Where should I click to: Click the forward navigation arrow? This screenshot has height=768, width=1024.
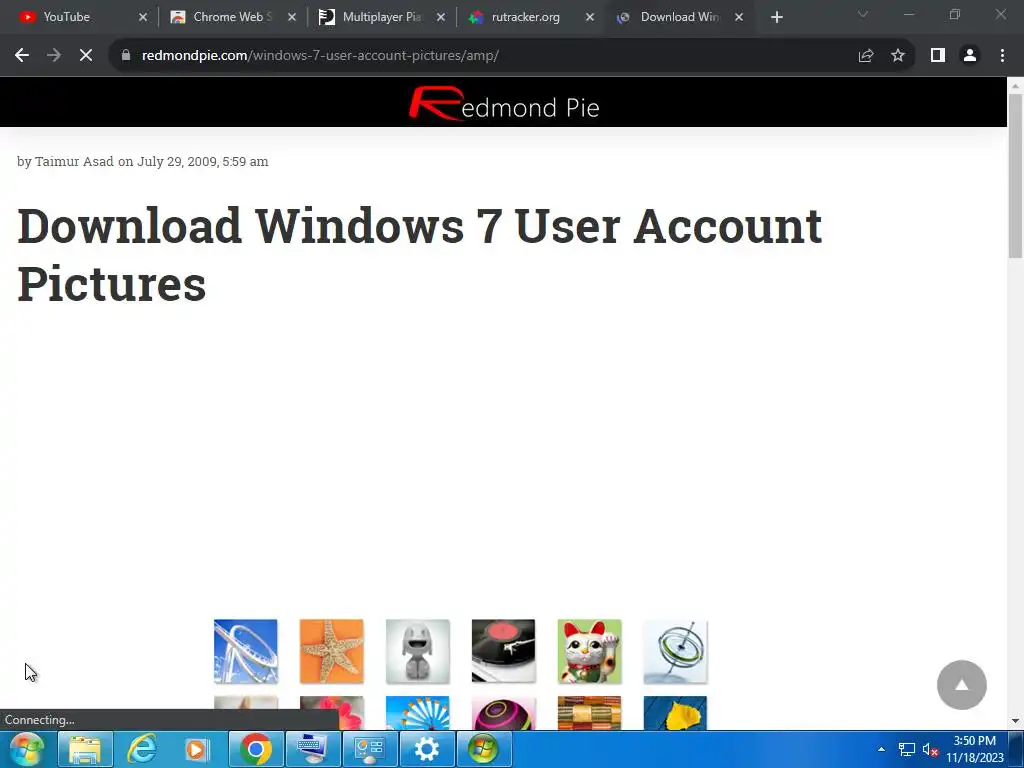(x=54, y=56)
